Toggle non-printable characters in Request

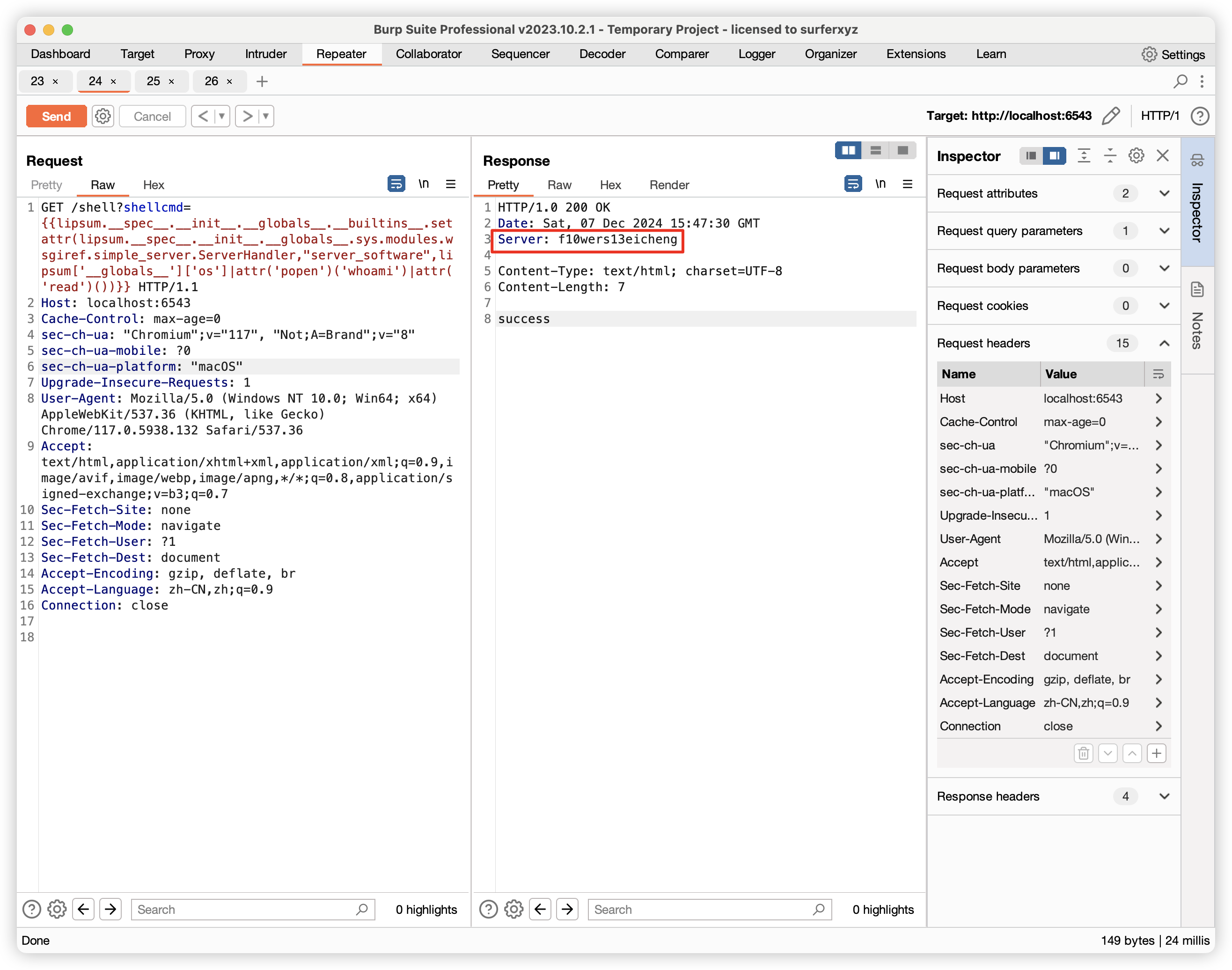(424, 184)
